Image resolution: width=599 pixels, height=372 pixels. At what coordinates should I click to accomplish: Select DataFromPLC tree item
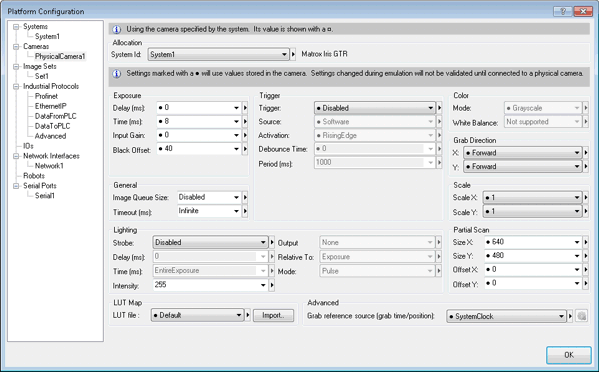click(x=55, y=116)
